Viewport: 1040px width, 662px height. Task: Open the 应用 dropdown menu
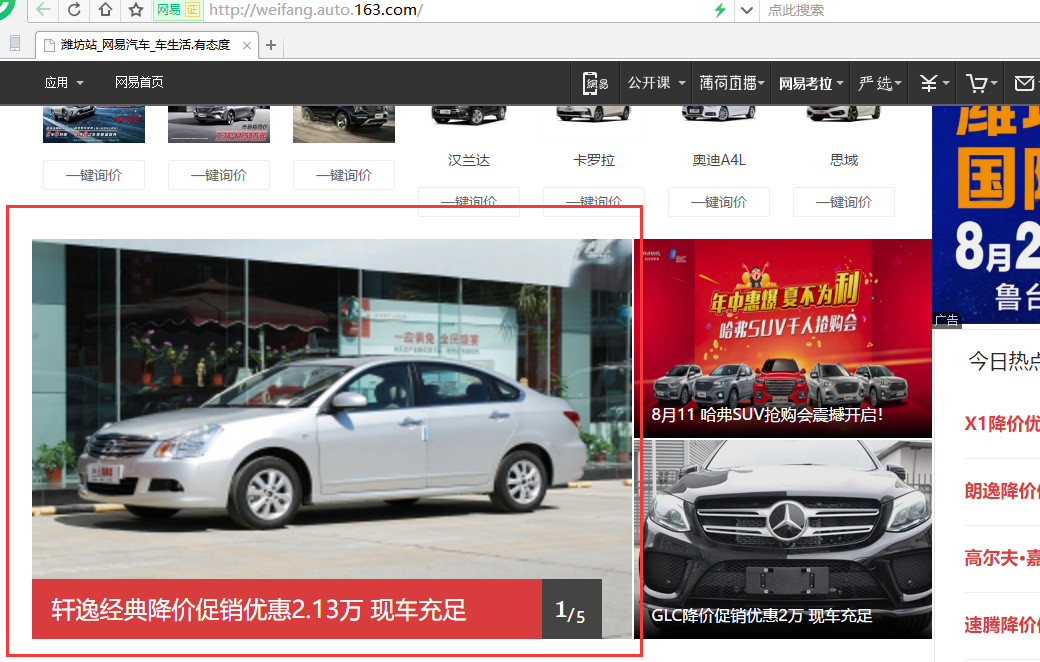click(64, 82)
